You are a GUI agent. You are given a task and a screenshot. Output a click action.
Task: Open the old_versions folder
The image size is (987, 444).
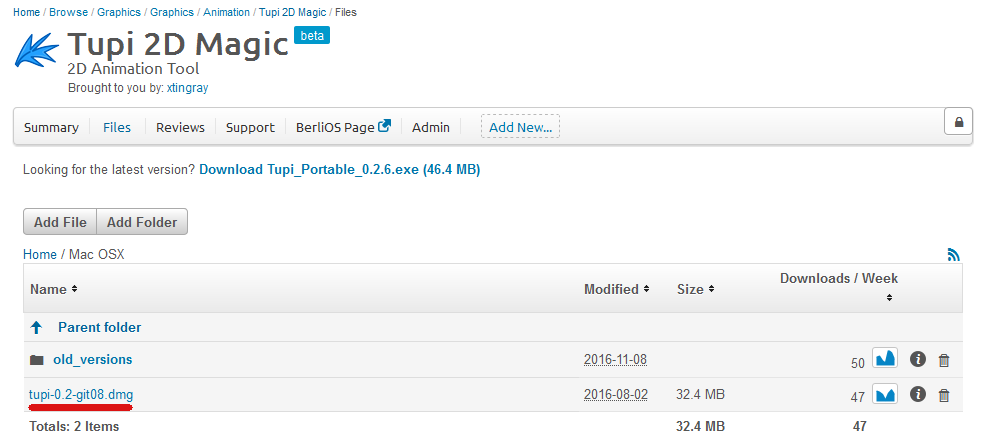click(92, 359)
